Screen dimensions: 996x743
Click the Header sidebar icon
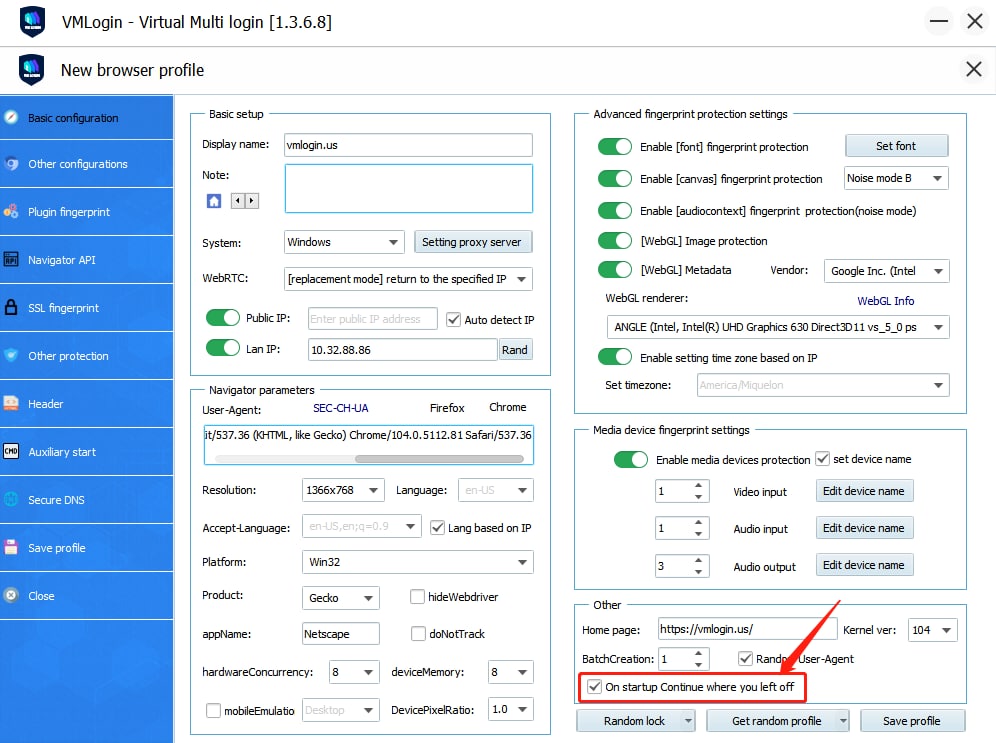[x=11, y=404]
